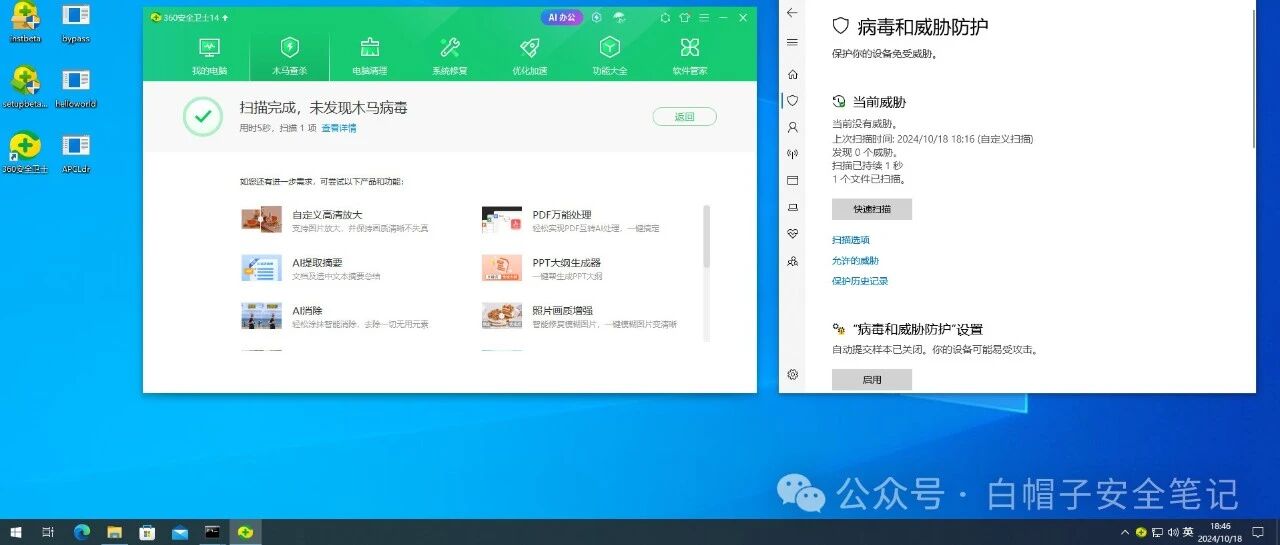Click 快速扫描 quick scan button

(x=872, y=209)
